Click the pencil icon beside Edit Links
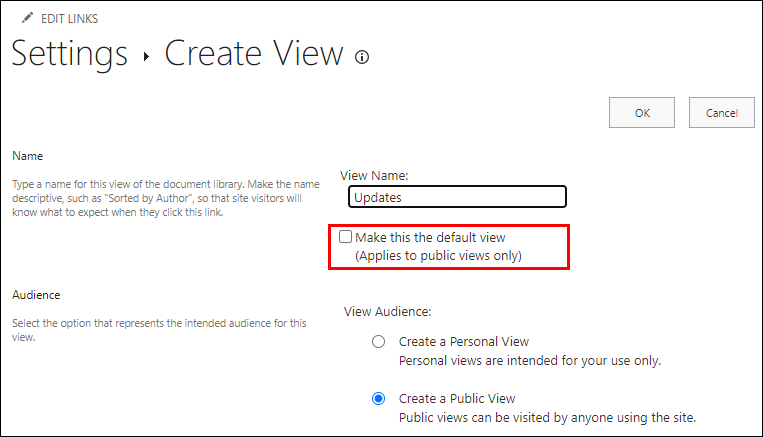This screenshot has width=763, height=437. 27,18
